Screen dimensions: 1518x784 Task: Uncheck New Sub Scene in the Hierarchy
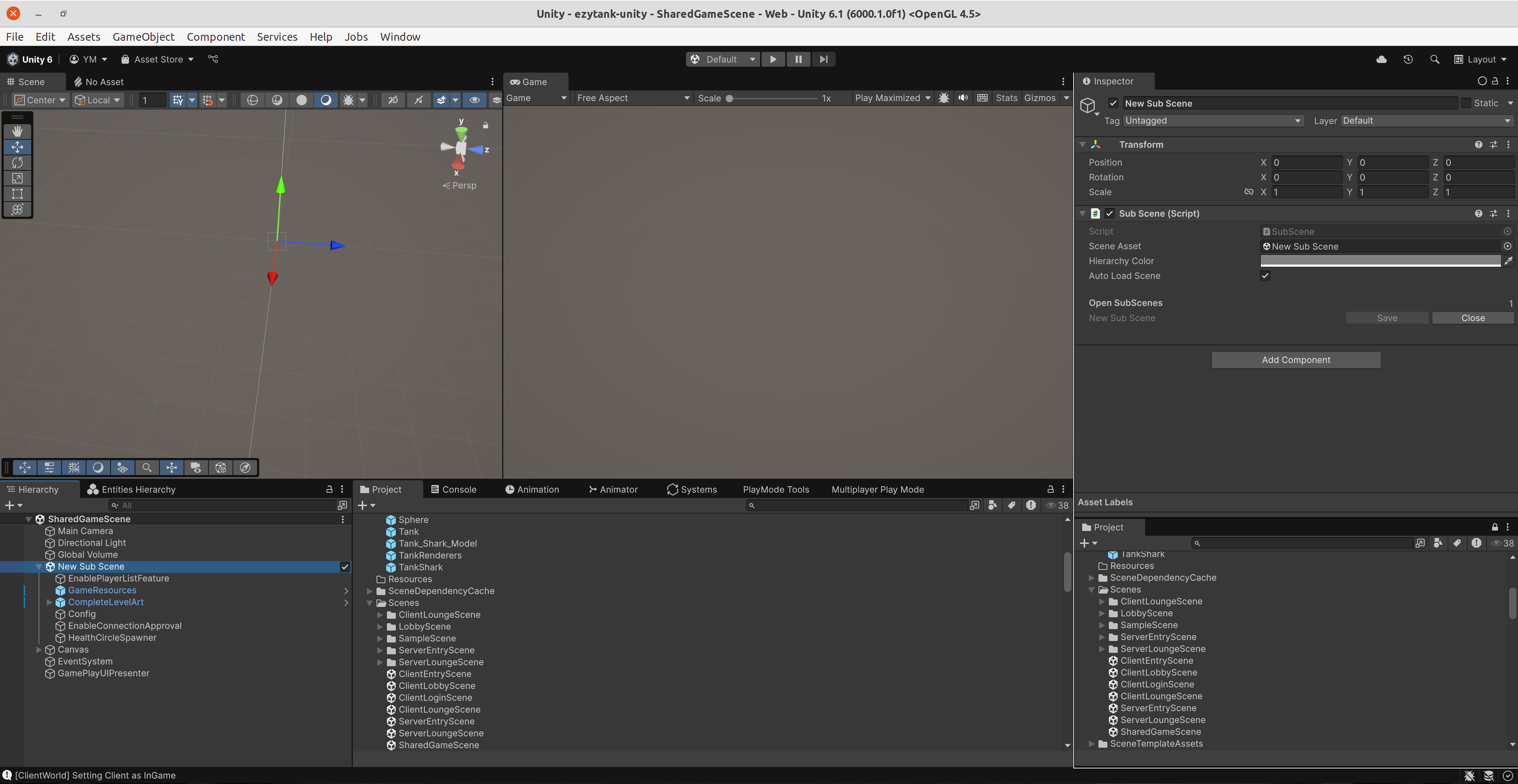345,566
